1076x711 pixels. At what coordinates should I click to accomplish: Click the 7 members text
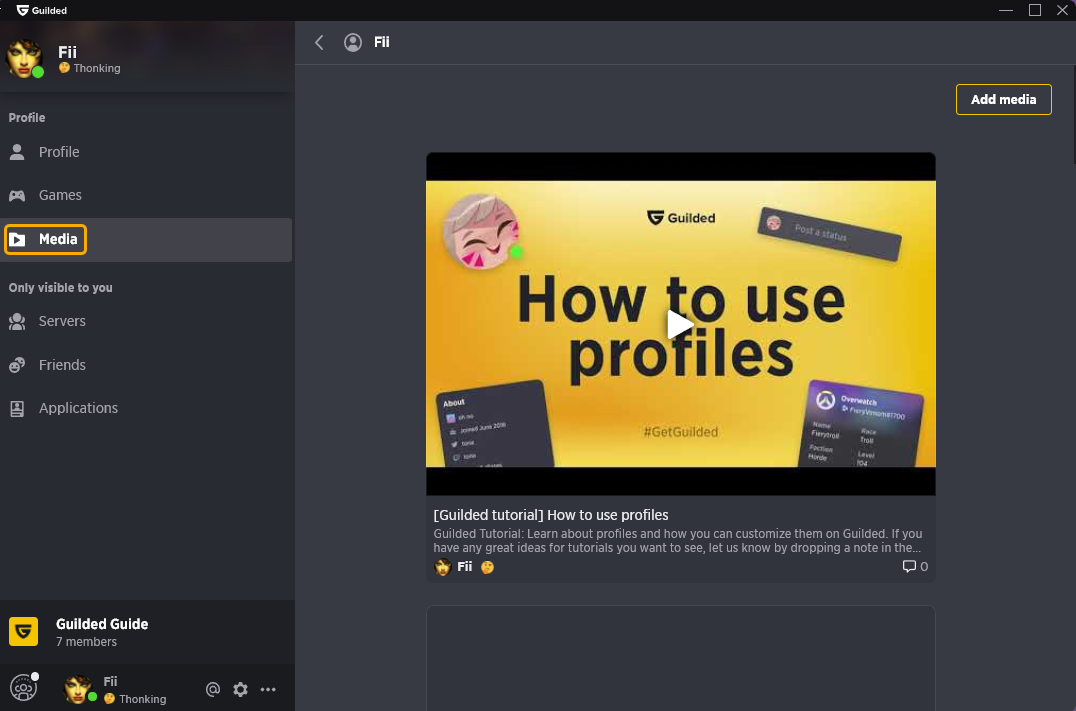(x=86, y=642)
